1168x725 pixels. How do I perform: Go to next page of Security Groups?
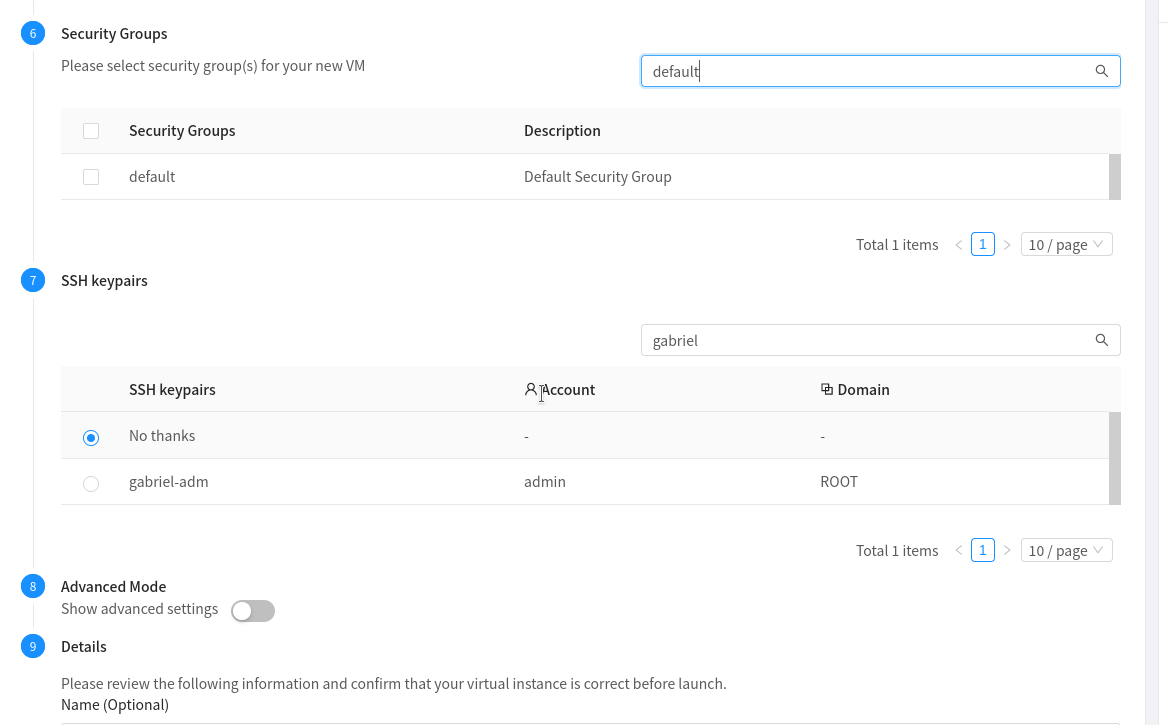coord(1007,244)
